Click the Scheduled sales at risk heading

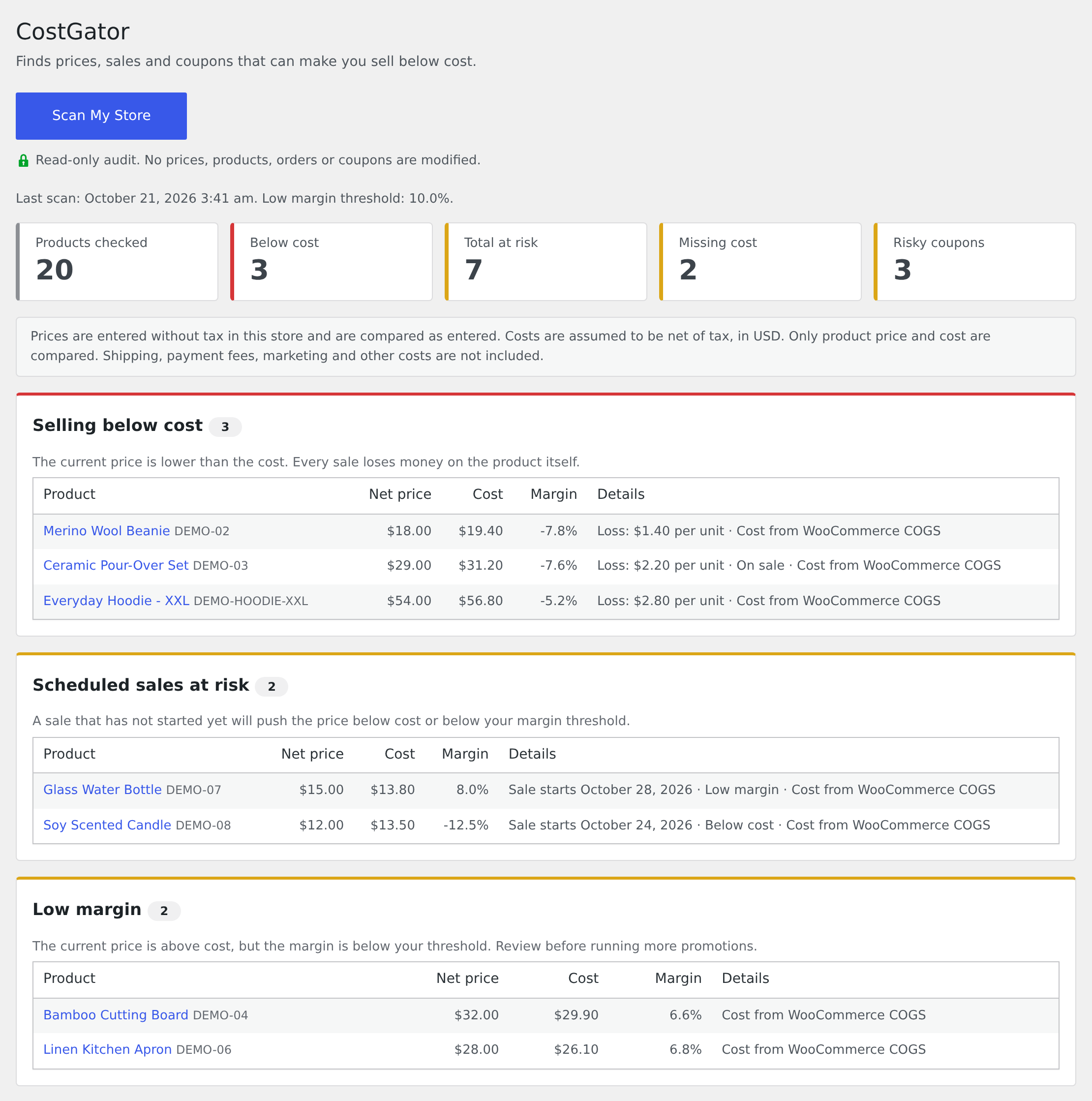pos(141,686)
